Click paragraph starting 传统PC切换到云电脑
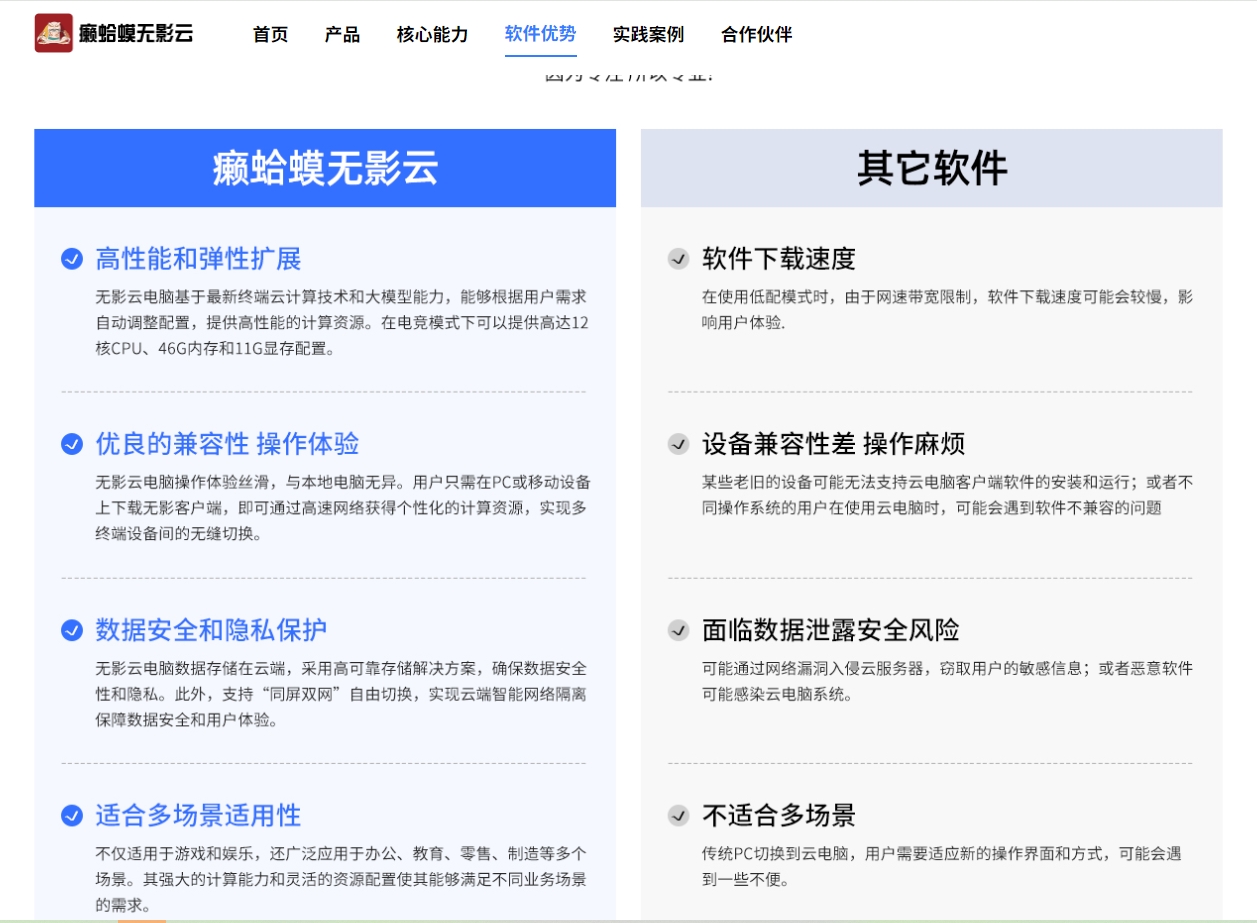Screen dimensions: 1257x923 942,866
